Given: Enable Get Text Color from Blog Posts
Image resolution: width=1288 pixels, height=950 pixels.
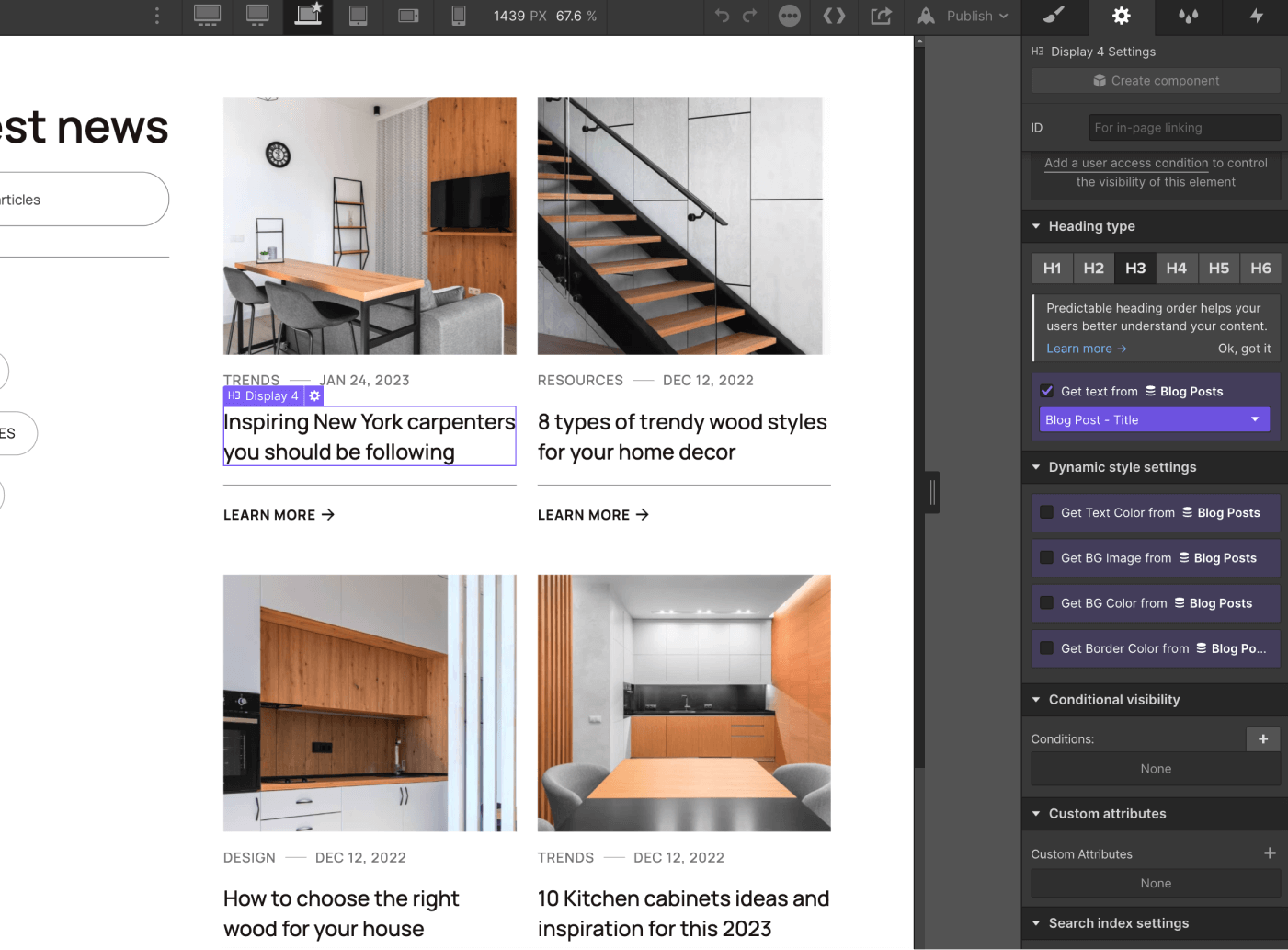Looking at the screenshot, I should click(1047, 512).
